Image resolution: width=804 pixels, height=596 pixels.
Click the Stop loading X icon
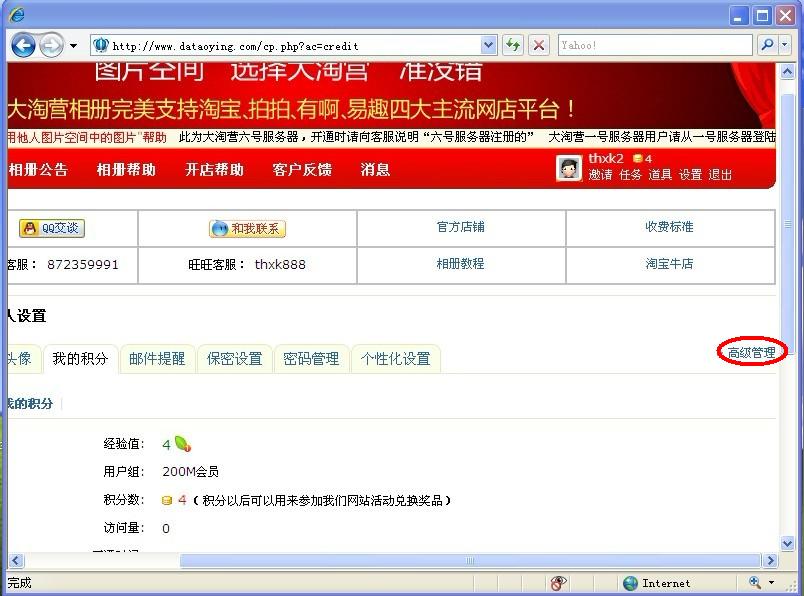click(539, 45)
